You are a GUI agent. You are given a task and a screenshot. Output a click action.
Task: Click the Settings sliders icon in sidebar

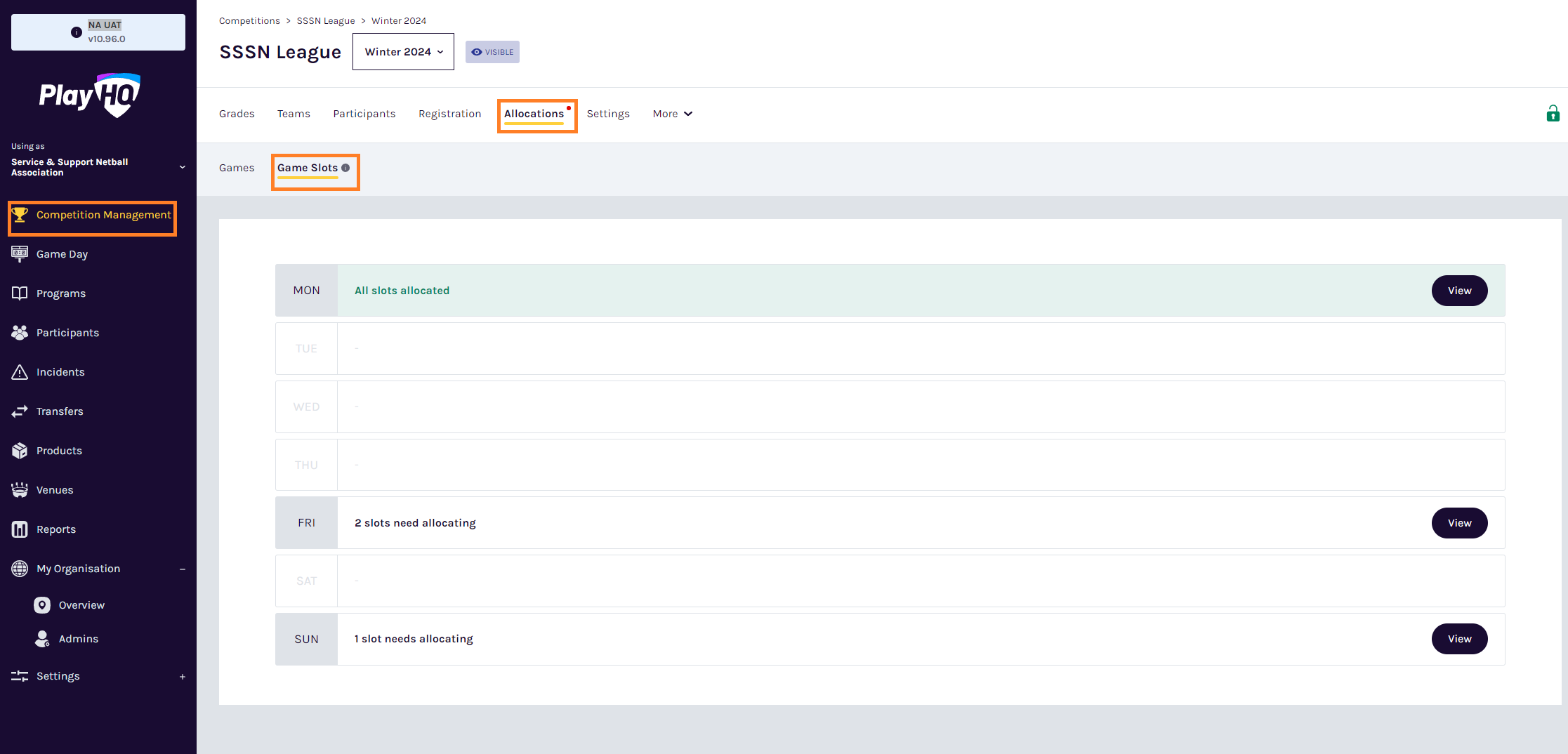pos(20,676)
